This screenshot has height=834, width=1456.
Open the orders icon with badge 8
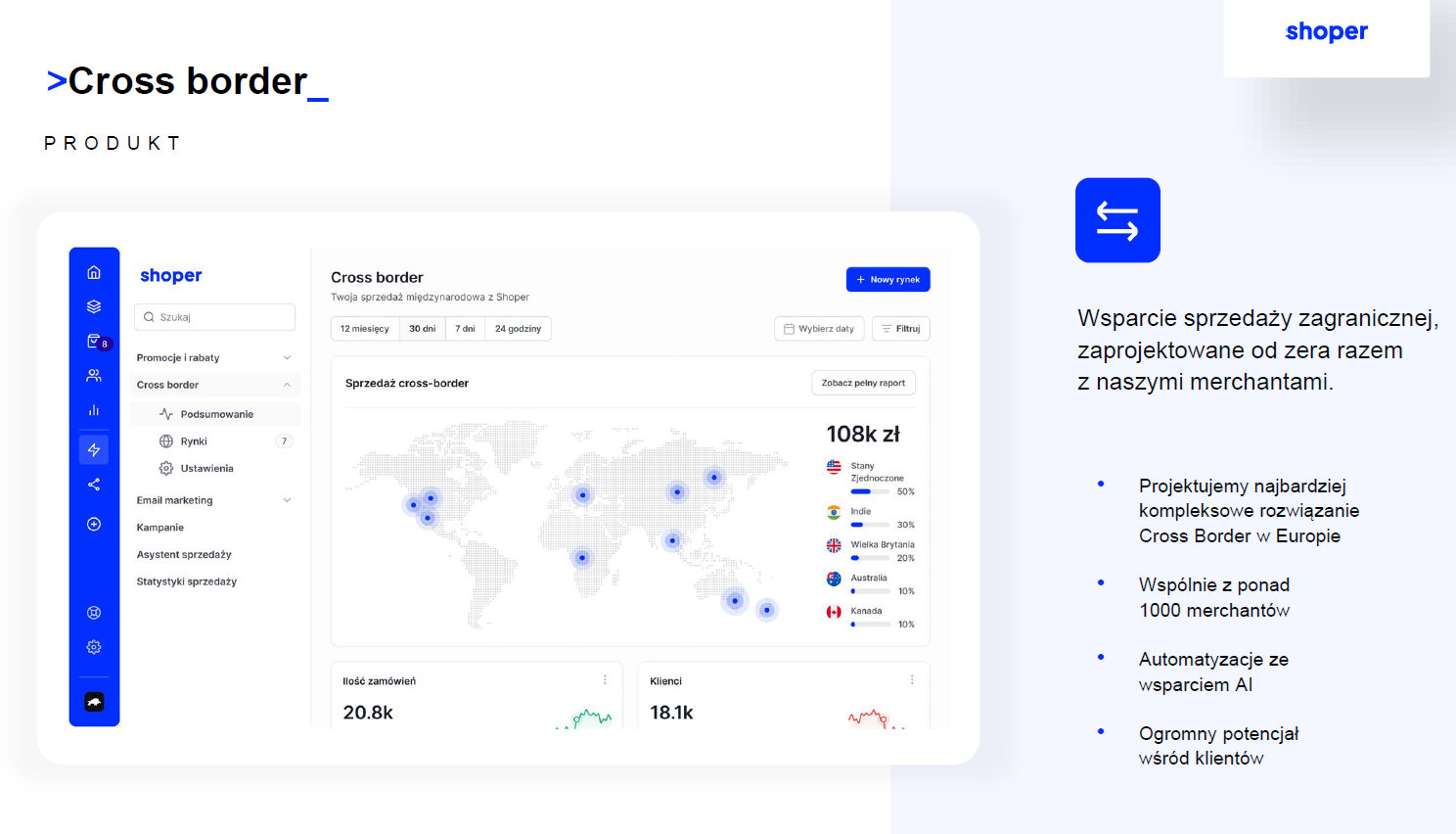[95, 342]
